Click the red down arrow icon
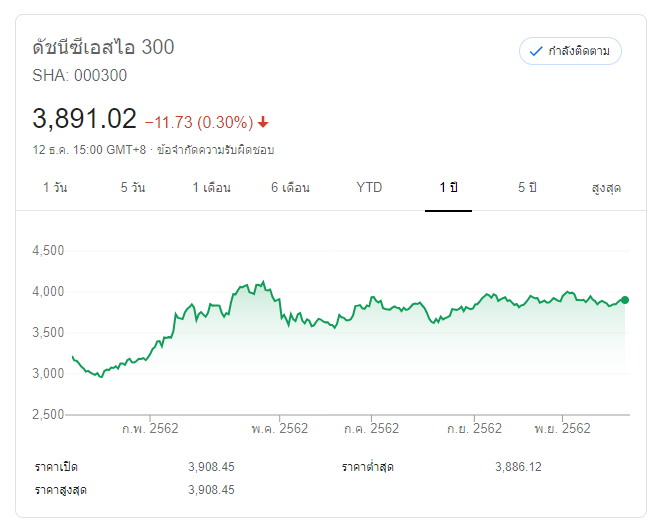 point(263,123)
